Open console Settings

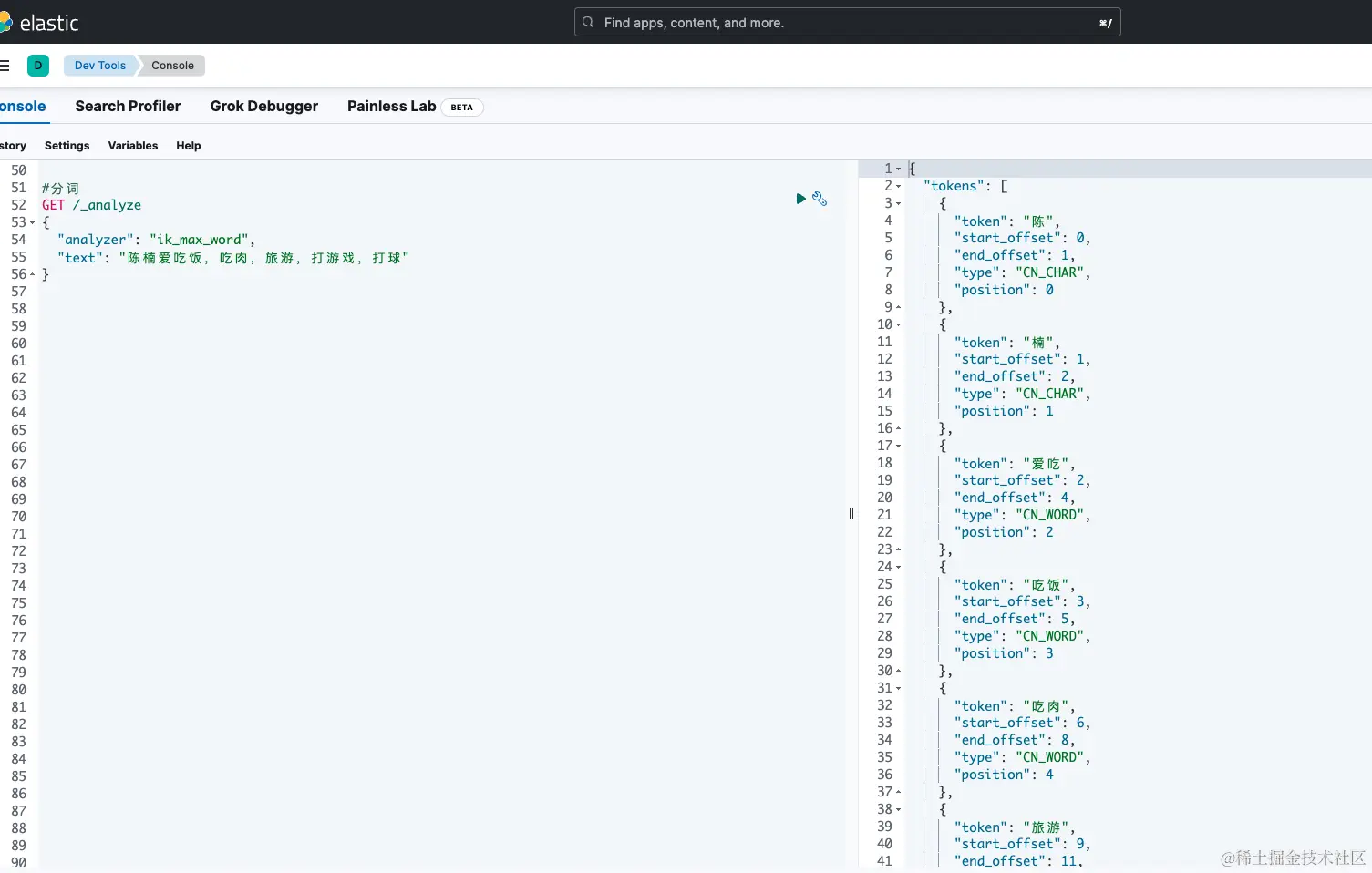(x=67, y=146)
